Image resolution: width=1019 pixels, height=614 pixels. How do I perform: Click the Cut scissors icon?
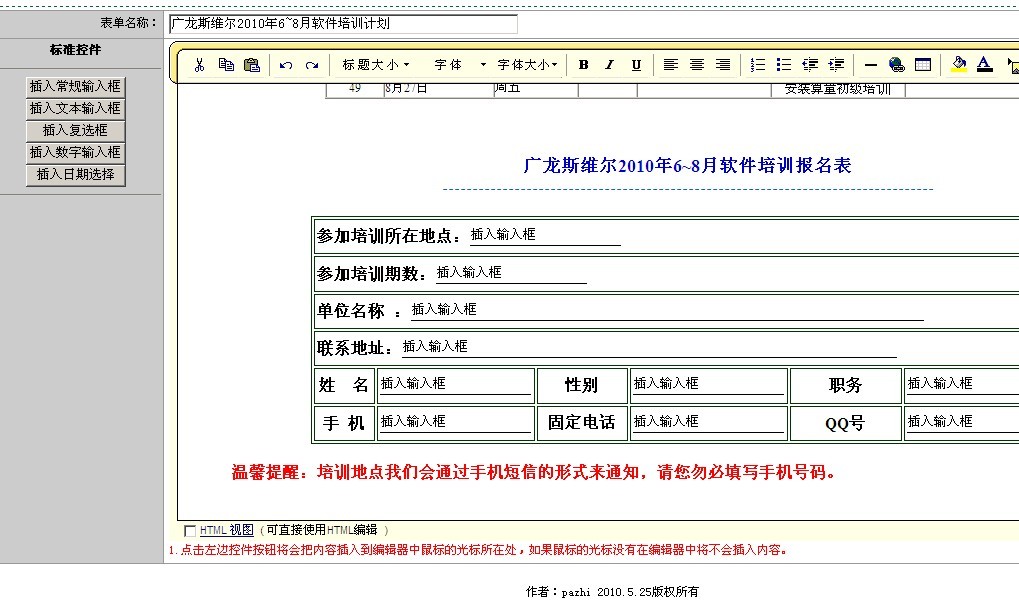click(199, 65)
